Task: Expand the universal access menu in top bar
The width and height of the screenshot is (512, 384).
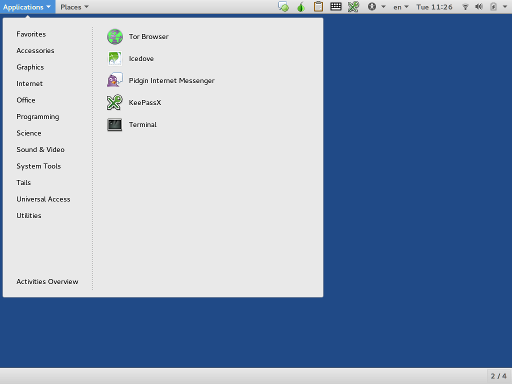Action: [x=376, y=7]
